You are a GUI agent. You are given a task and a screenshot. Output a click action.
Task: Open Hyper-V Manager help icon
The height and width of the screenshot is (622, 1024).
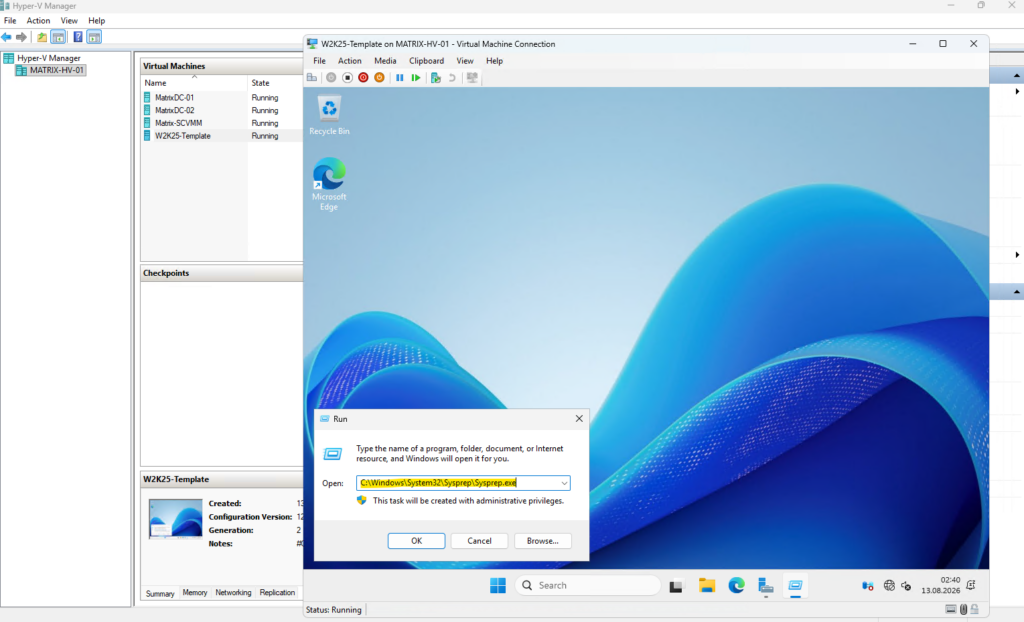(78, 37)
